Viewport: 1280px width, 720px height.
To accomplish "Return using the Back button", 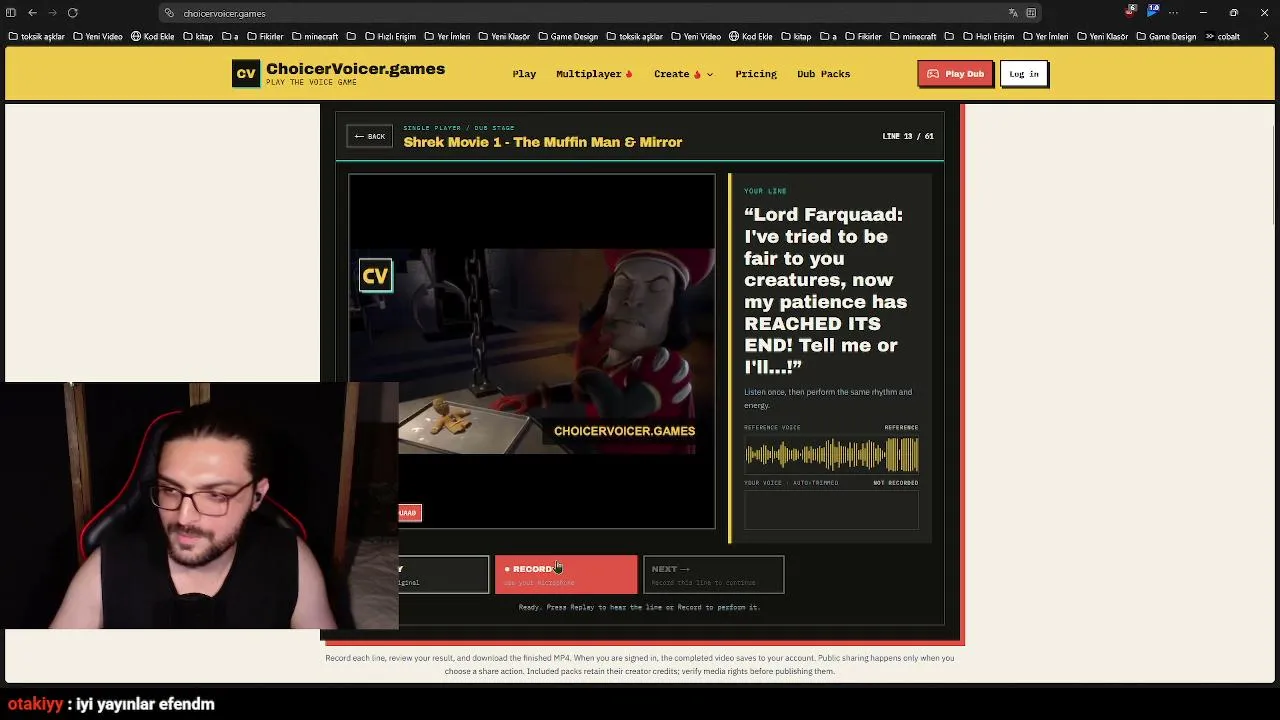I will pos(370,136).
